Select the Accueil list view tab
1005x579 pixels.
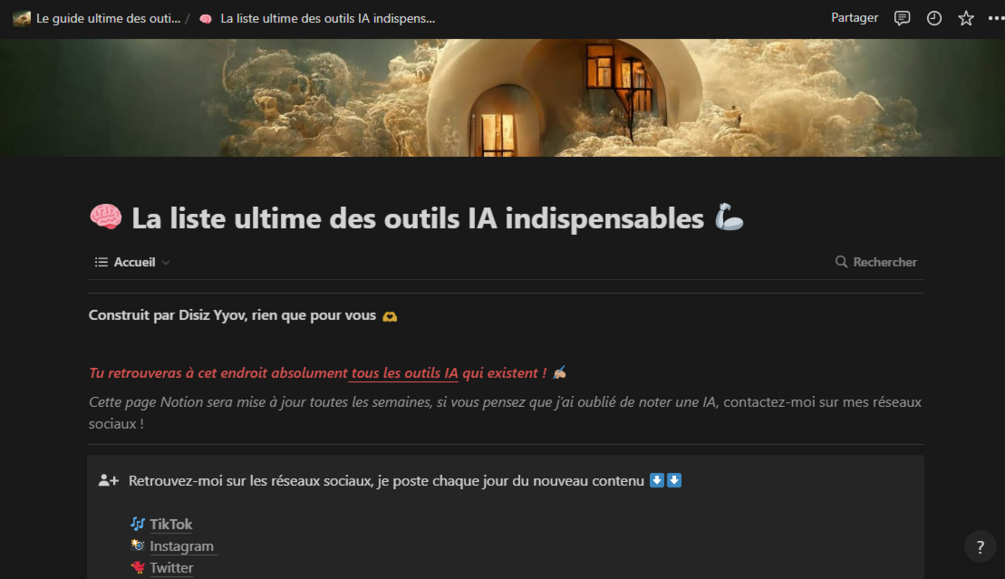coord(132,262)
